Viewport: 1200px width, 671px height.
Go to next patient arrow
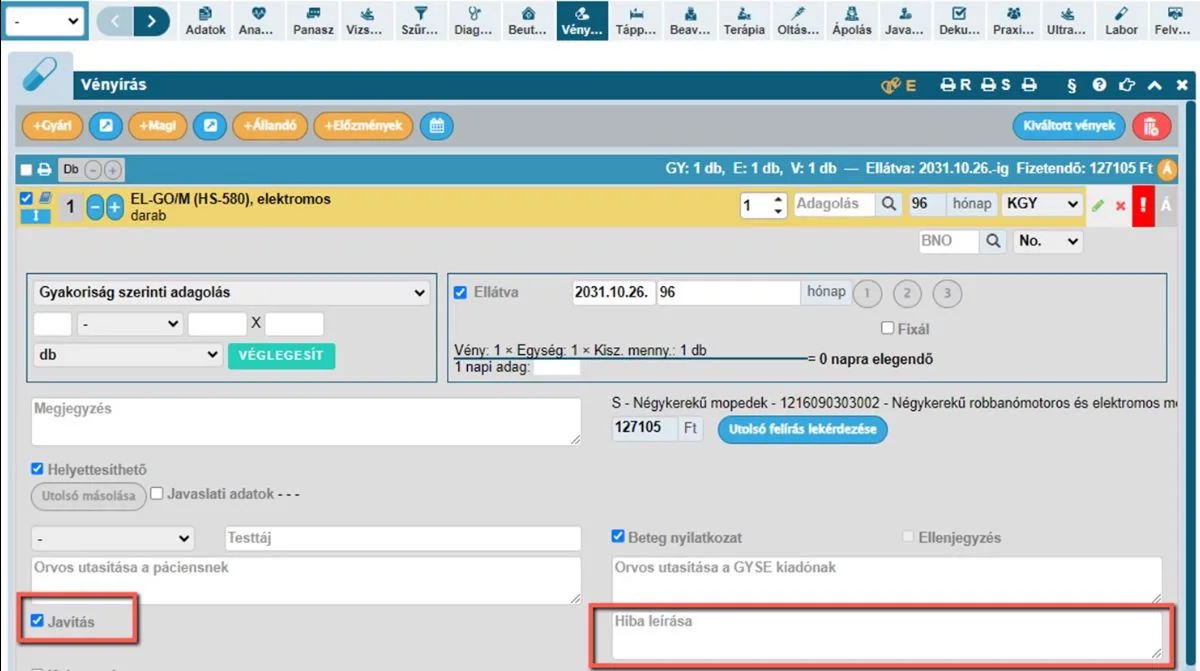(151, 20)
